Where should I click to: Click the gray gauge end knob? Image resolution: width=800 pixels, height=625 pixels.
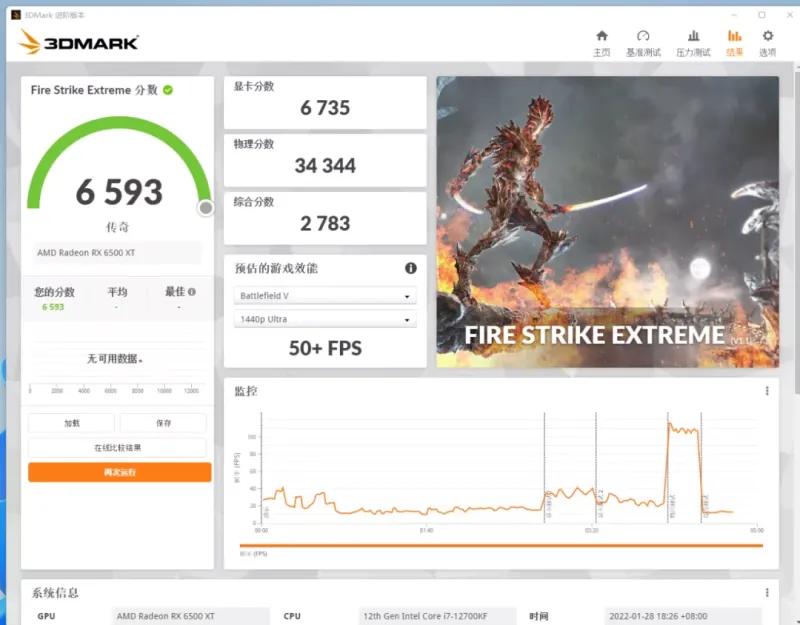[x=206, y=208]
